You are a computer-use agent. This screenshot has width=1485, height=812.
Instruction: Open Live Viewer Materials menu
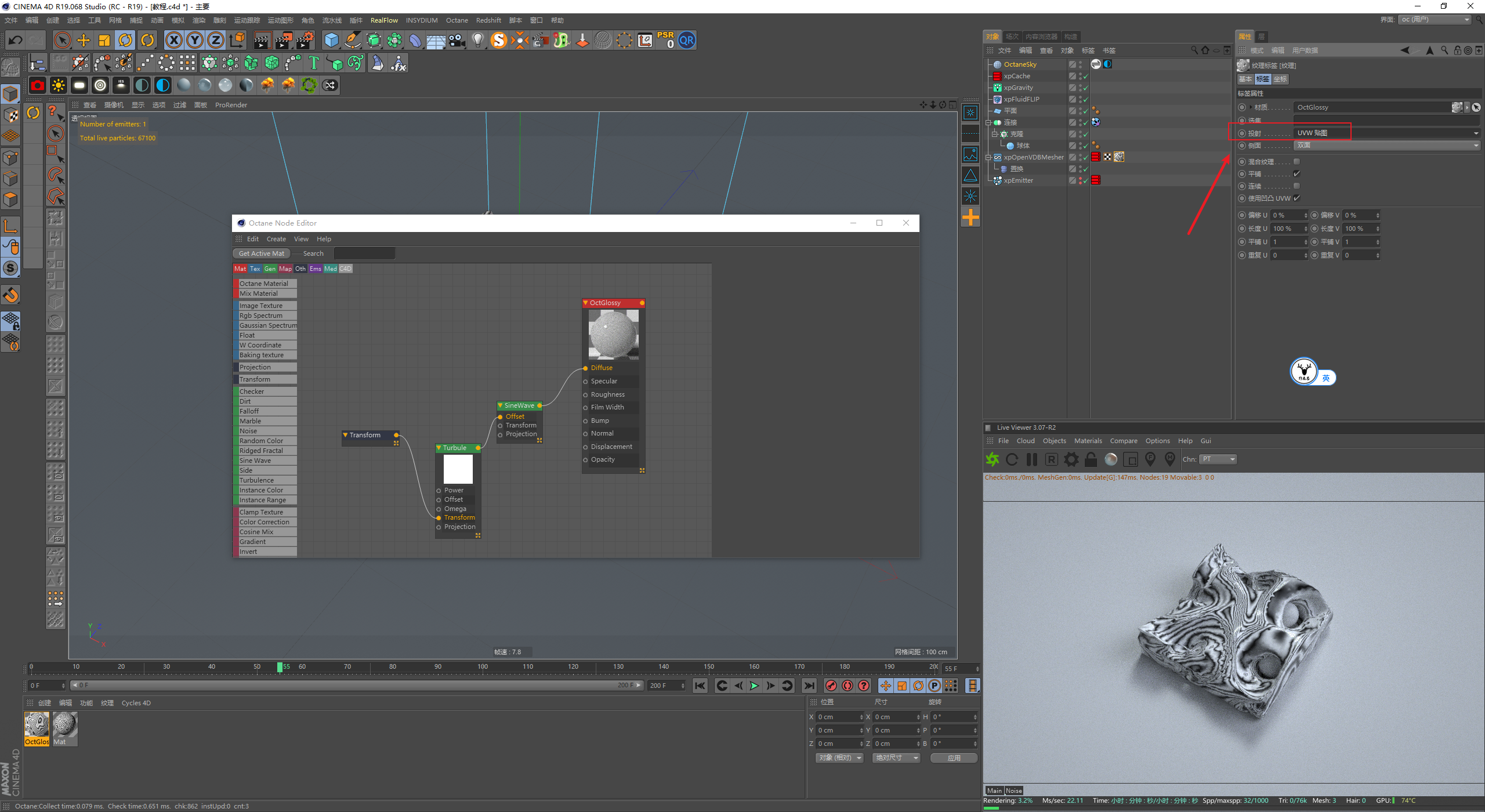click(1088, 441)
